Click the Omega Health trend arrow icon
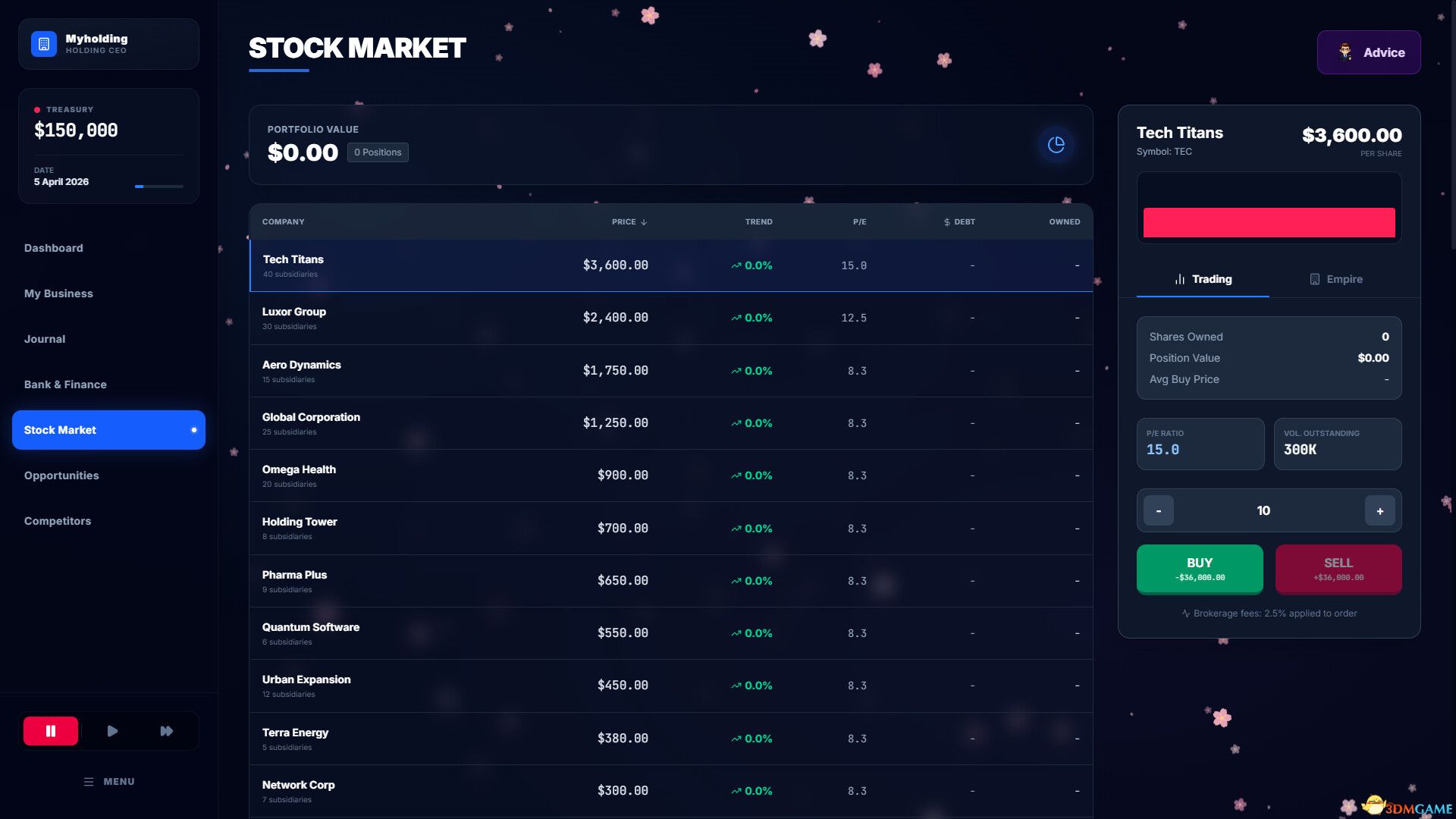 tap(736, 475)
